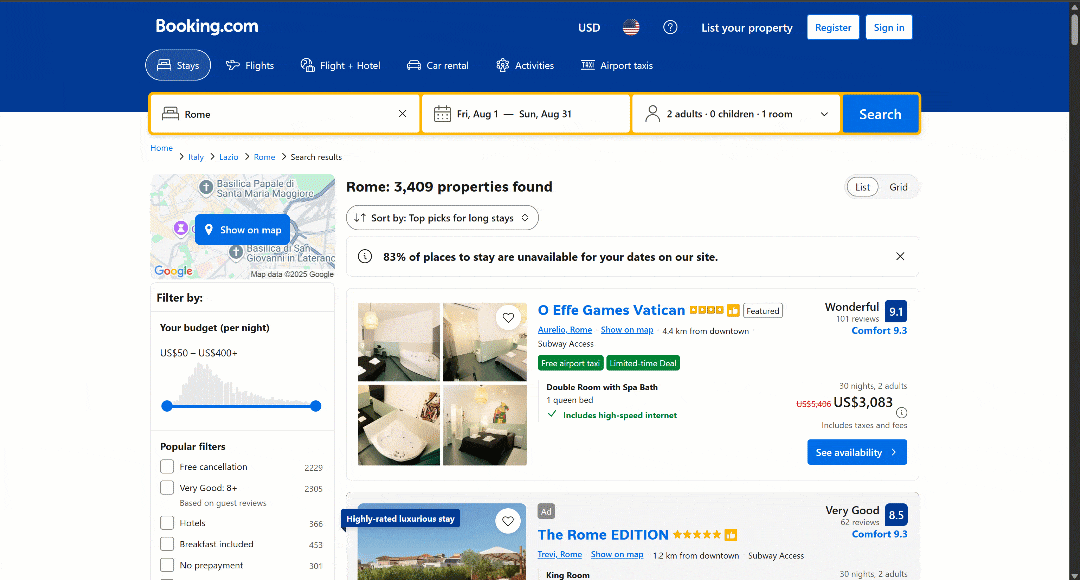Click the thumbs-up icon beside Rome EDITION stars

(x=731, y=535)
